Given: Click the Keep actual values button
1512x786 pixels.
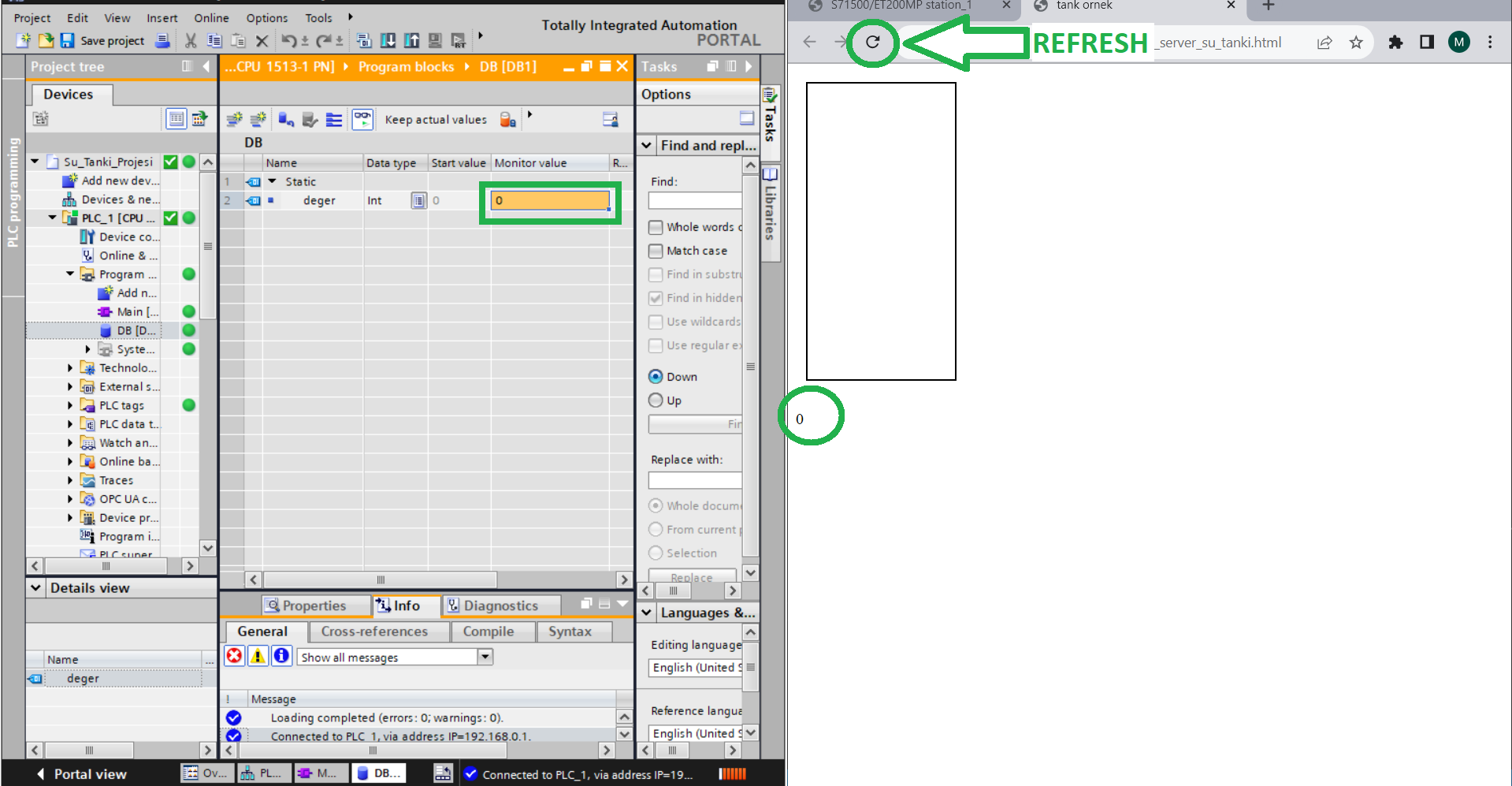Looking at the screenshot, I should tap(436, 120).
